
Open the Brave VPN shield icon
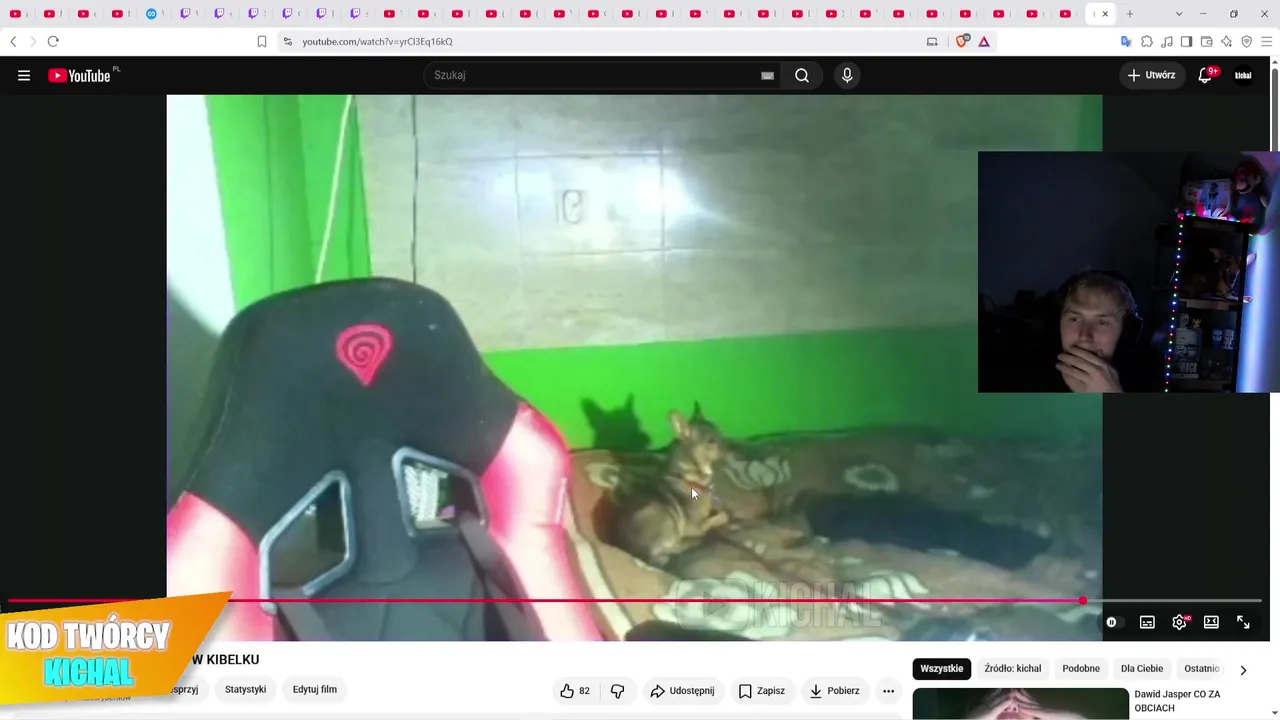1246,41
